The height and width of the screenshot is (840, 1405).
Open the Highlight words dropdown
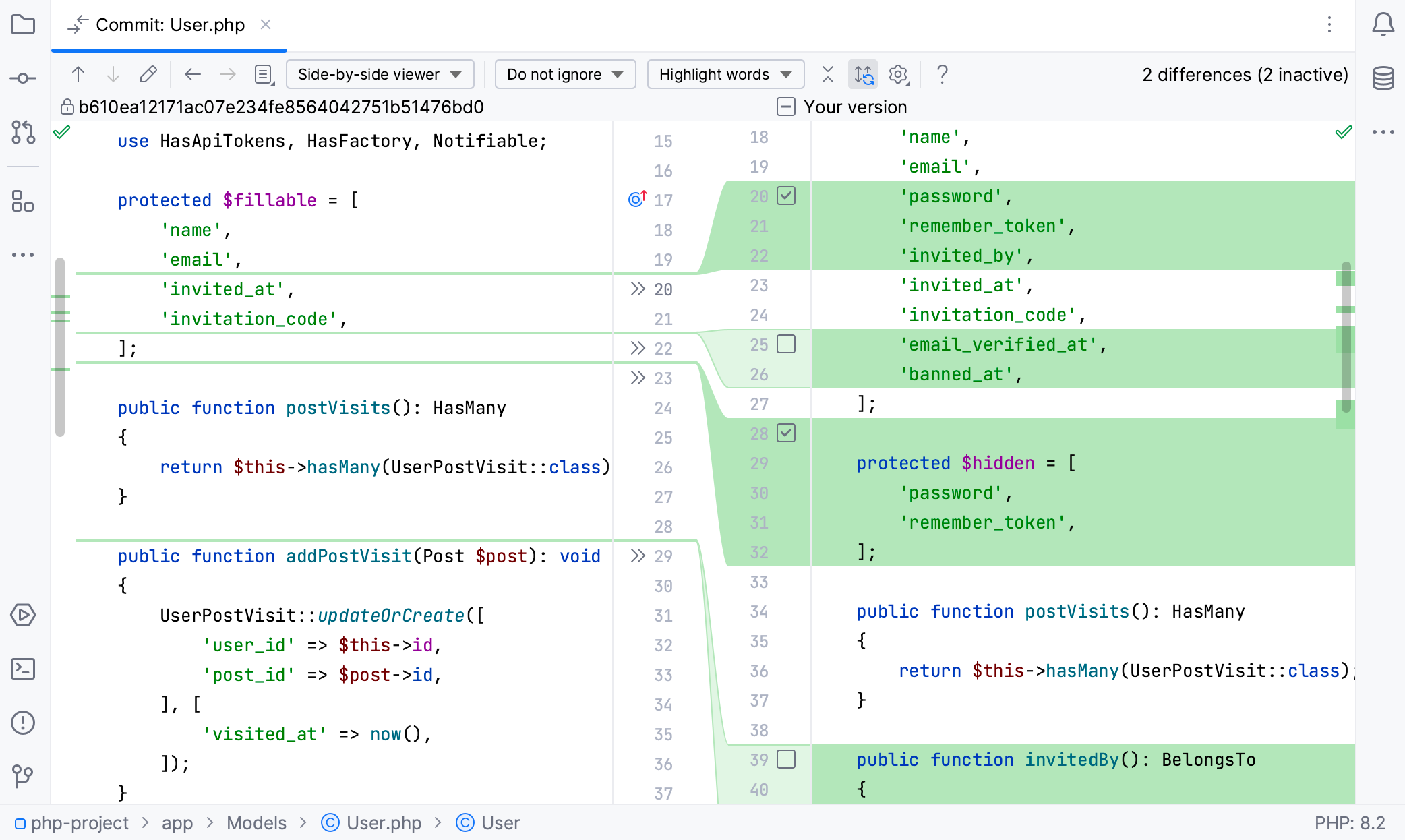tap(725, 74)
